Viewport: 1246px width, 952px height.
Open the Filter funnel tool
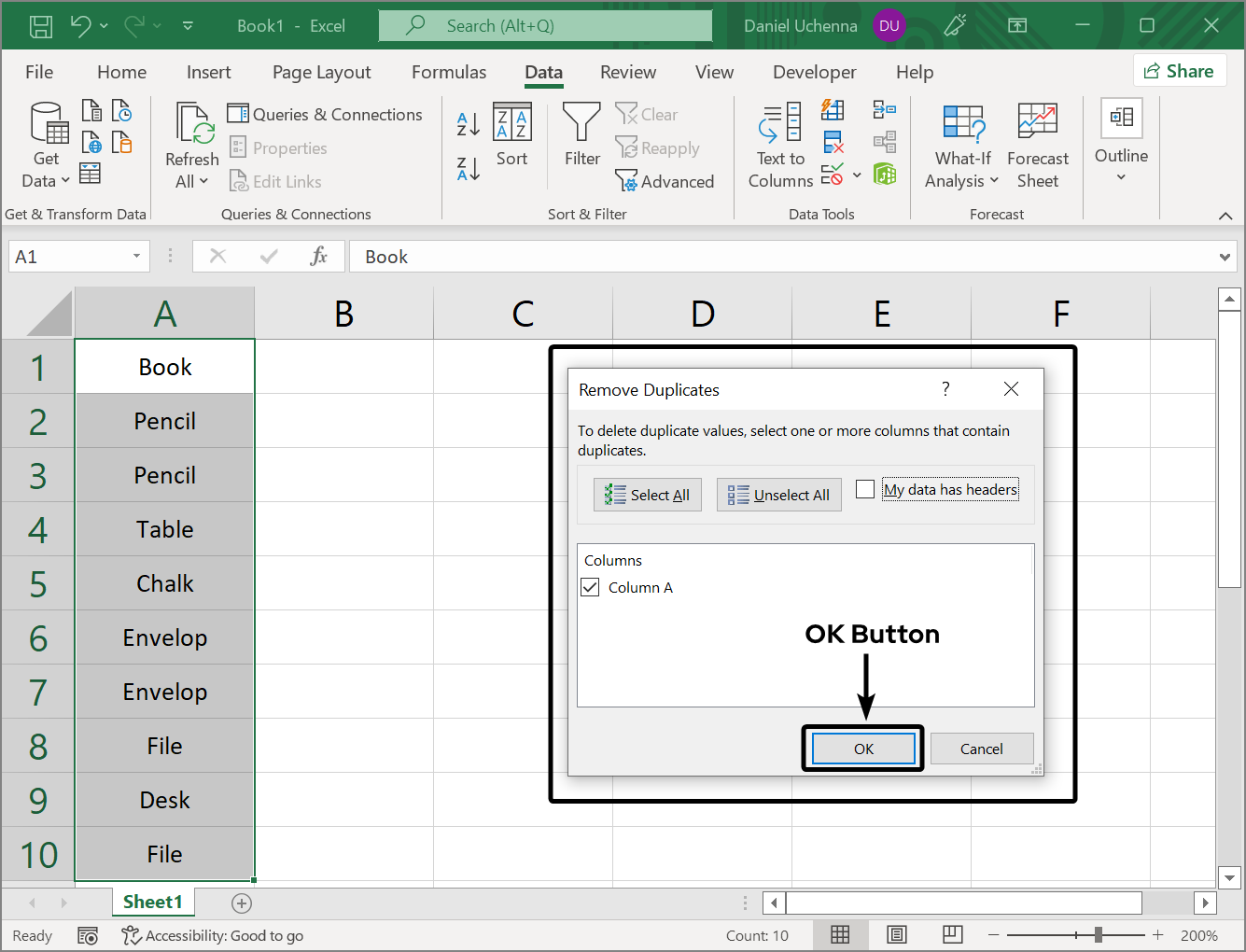[x=581, y=135]
